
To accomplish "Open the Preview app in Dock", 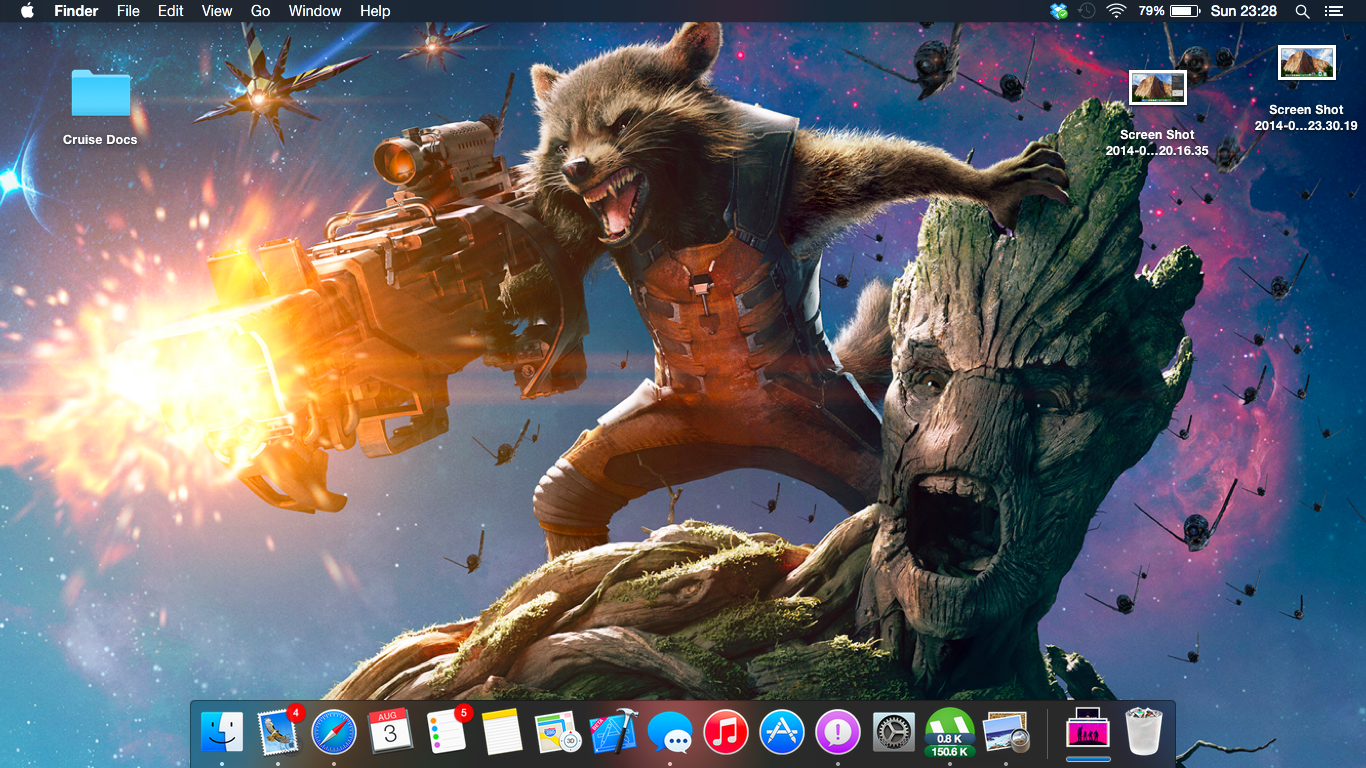I will click(x=1006, y=732).
